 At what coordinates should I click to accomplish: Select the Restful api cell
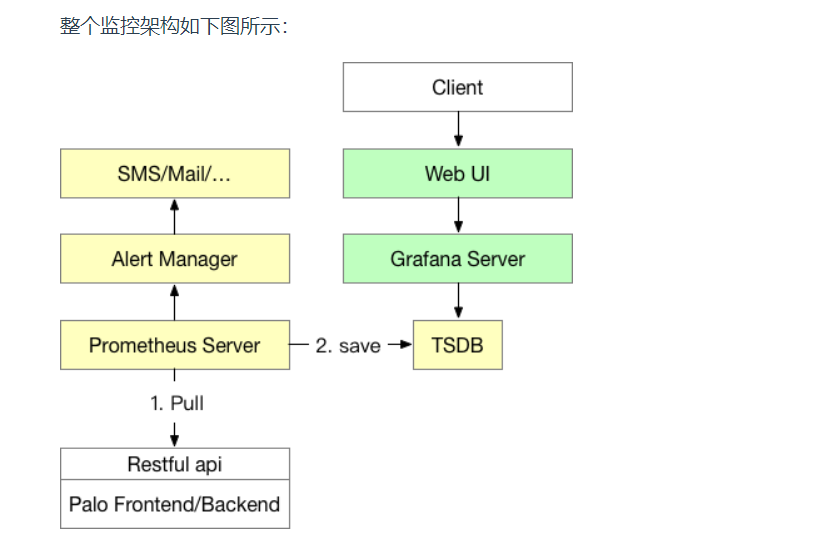[175, 464]
